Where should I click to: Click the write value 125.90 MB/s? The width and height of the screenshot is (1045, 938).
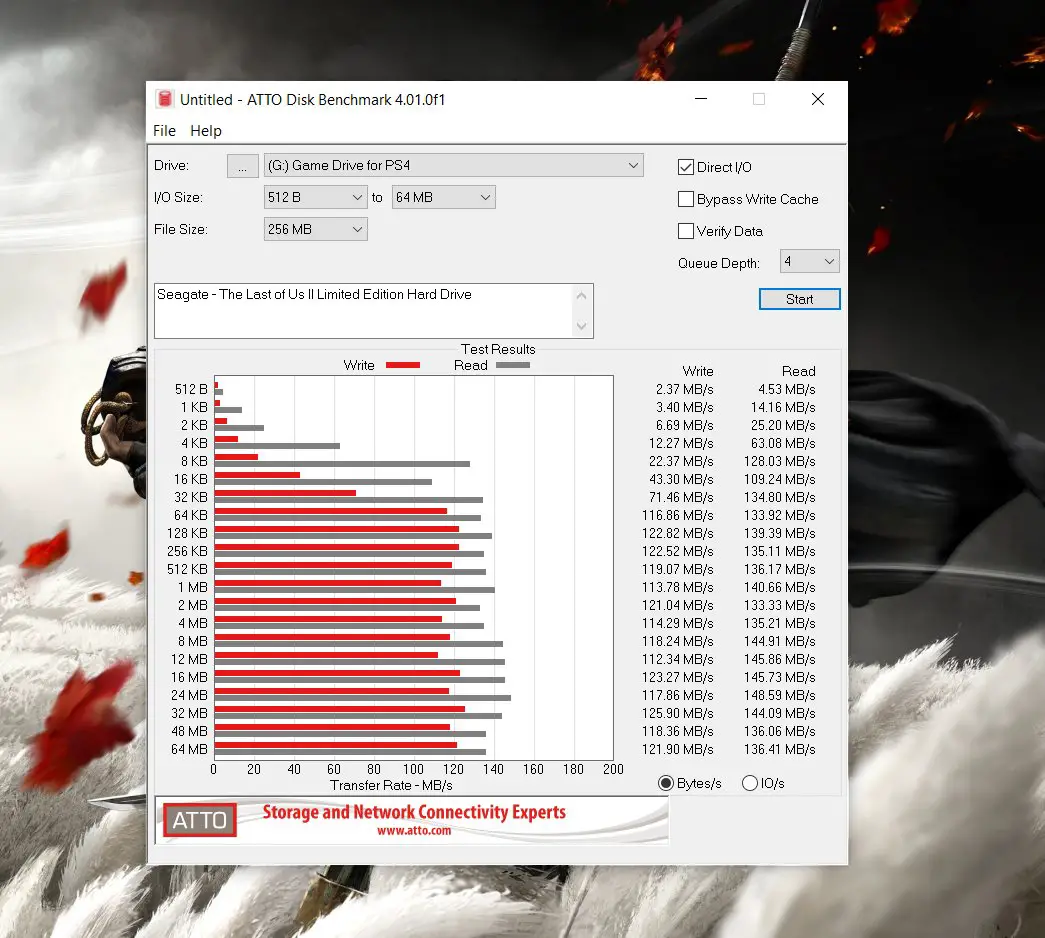(678, 713)
